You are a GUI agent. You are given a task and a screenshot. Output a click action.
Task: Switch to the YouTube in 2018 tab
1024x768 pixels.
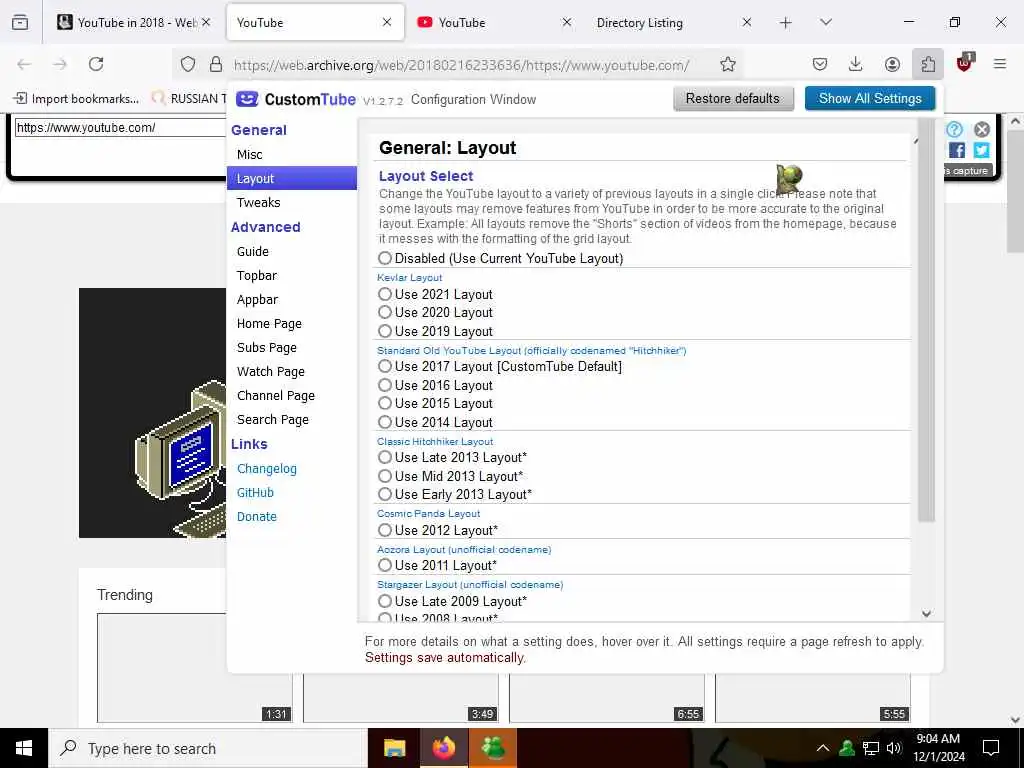(137, 23)
